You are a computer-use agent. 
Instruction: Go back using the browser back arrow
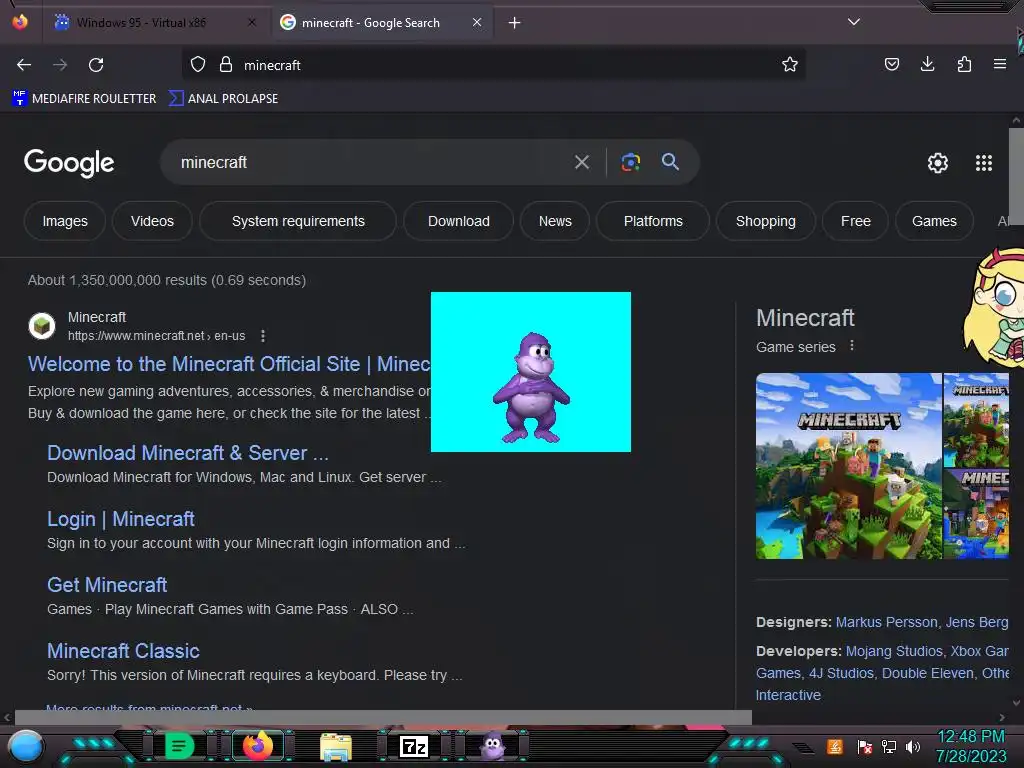(x=24, y=65)
